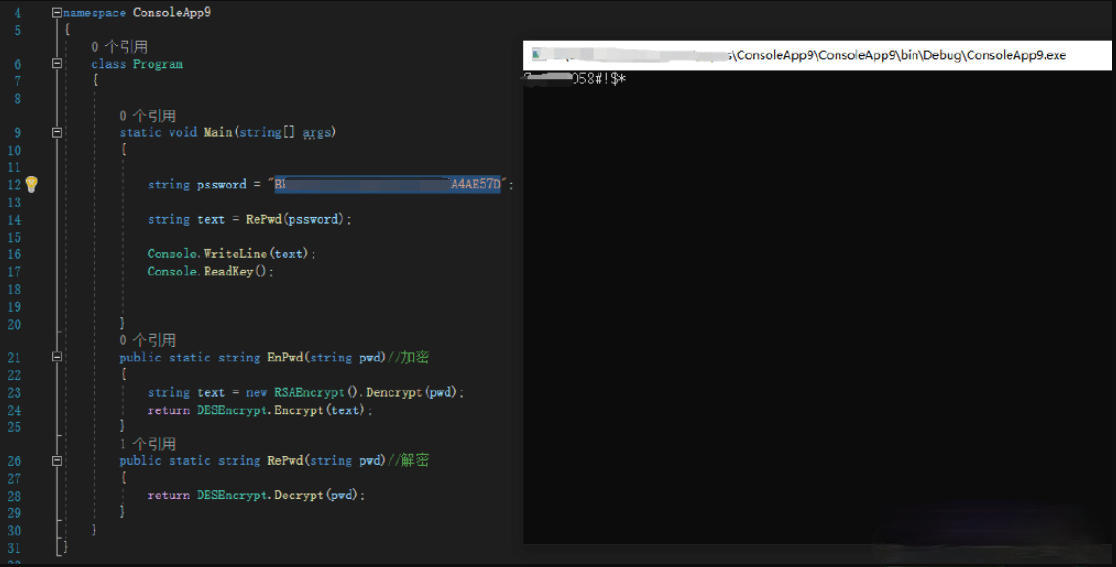Click the 'Program' class name on line 6
The image size is (1116, 567).
pos(158,64)
